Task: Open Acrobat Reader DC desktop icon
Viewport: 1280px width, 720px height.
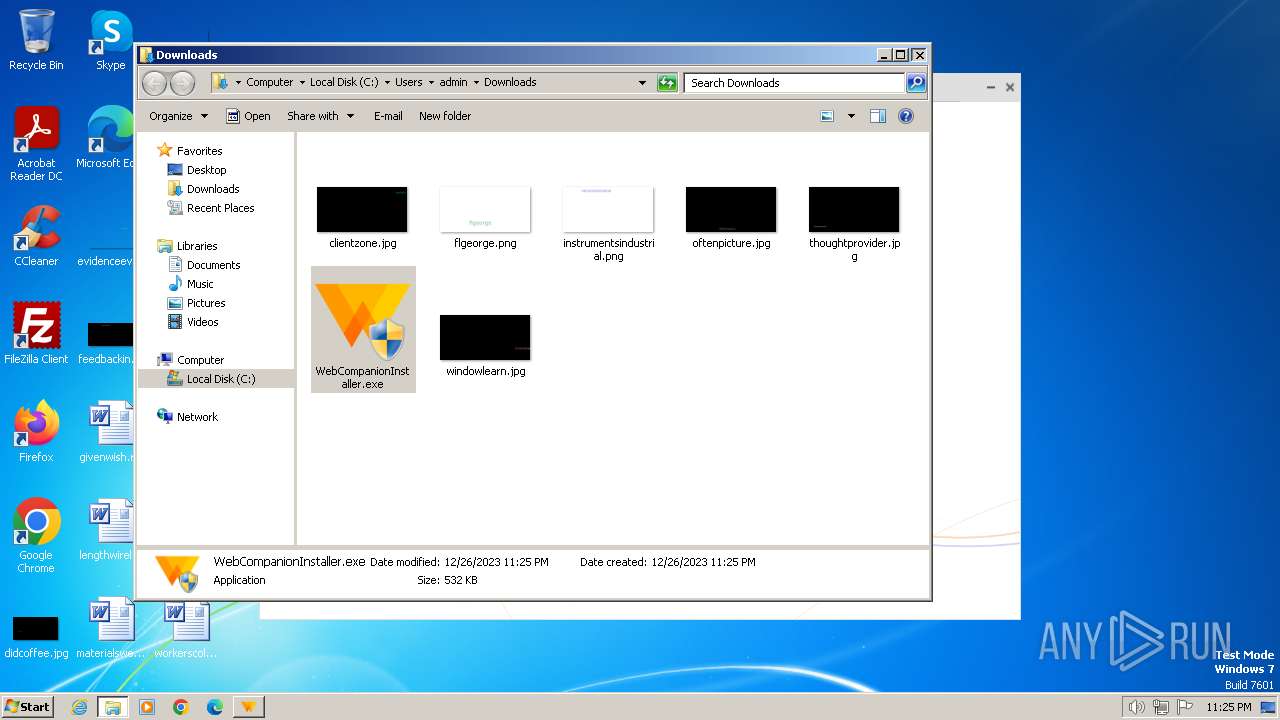Action: [36, 144]
